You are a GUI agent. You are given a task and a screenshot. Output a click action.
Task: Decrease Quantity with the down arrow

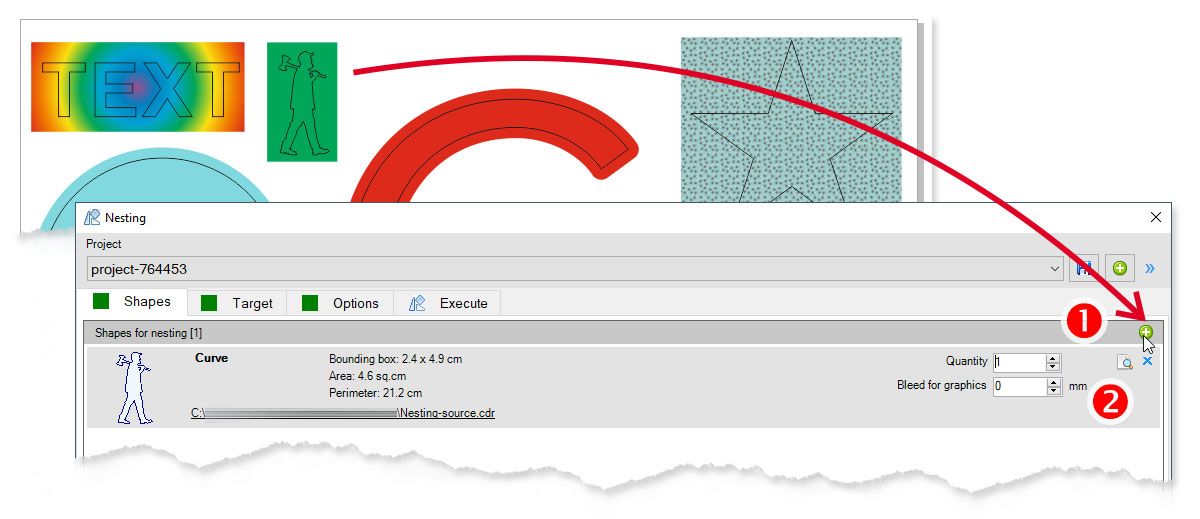click(1053, 367)
